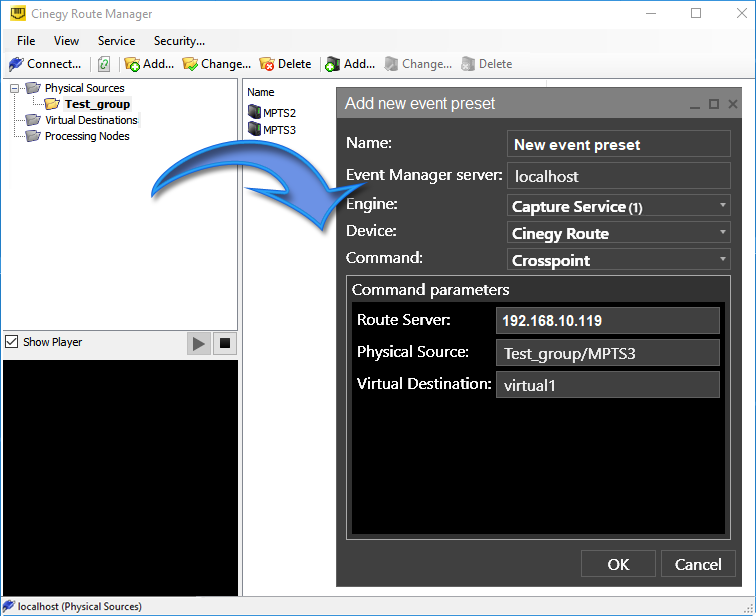The image size is (756, 616).
Task: Click into the Name field of the preset
Action: click(x=619, y=144)
